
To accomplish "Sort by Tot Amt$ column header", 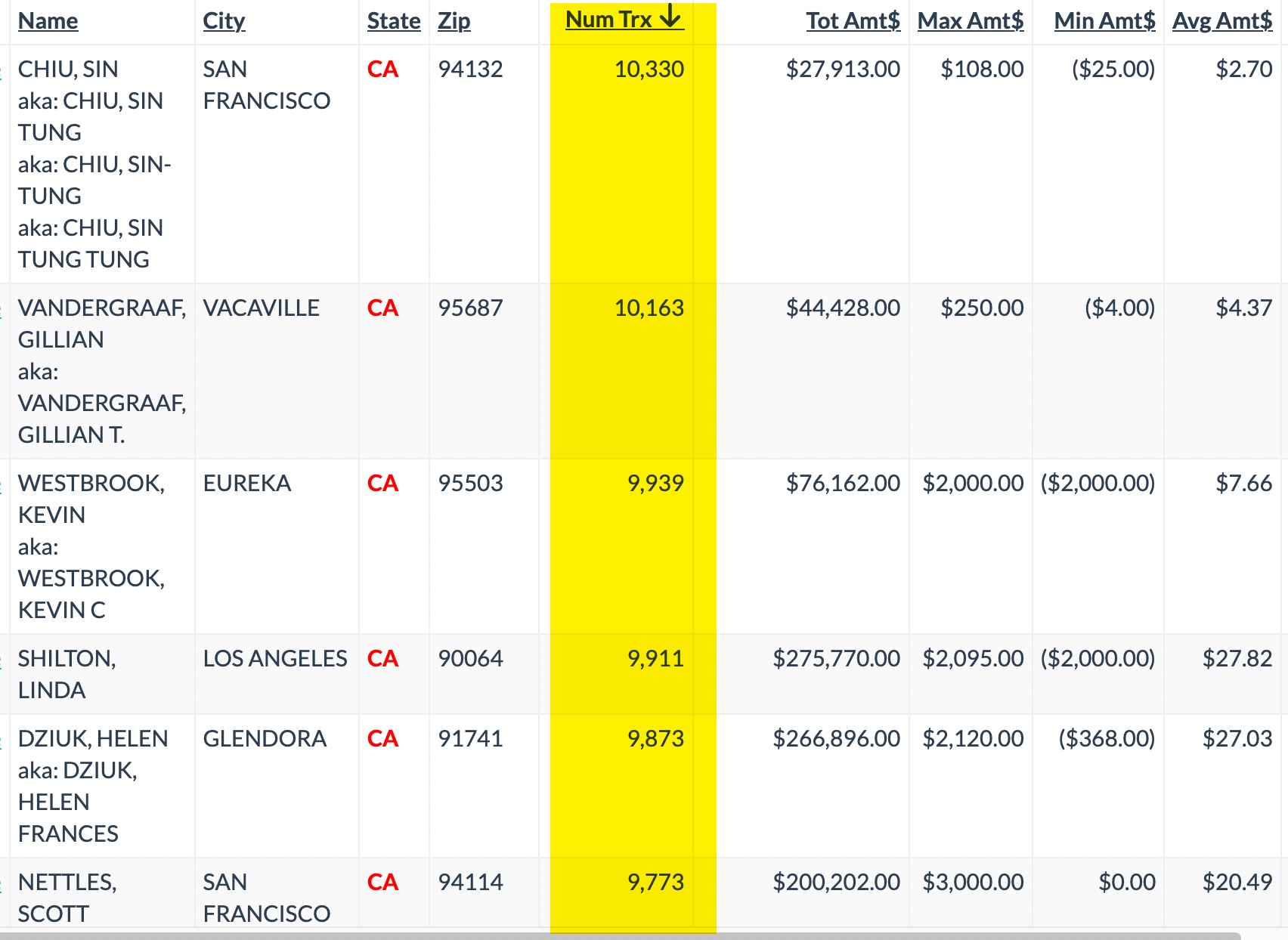I will [853, 21].
